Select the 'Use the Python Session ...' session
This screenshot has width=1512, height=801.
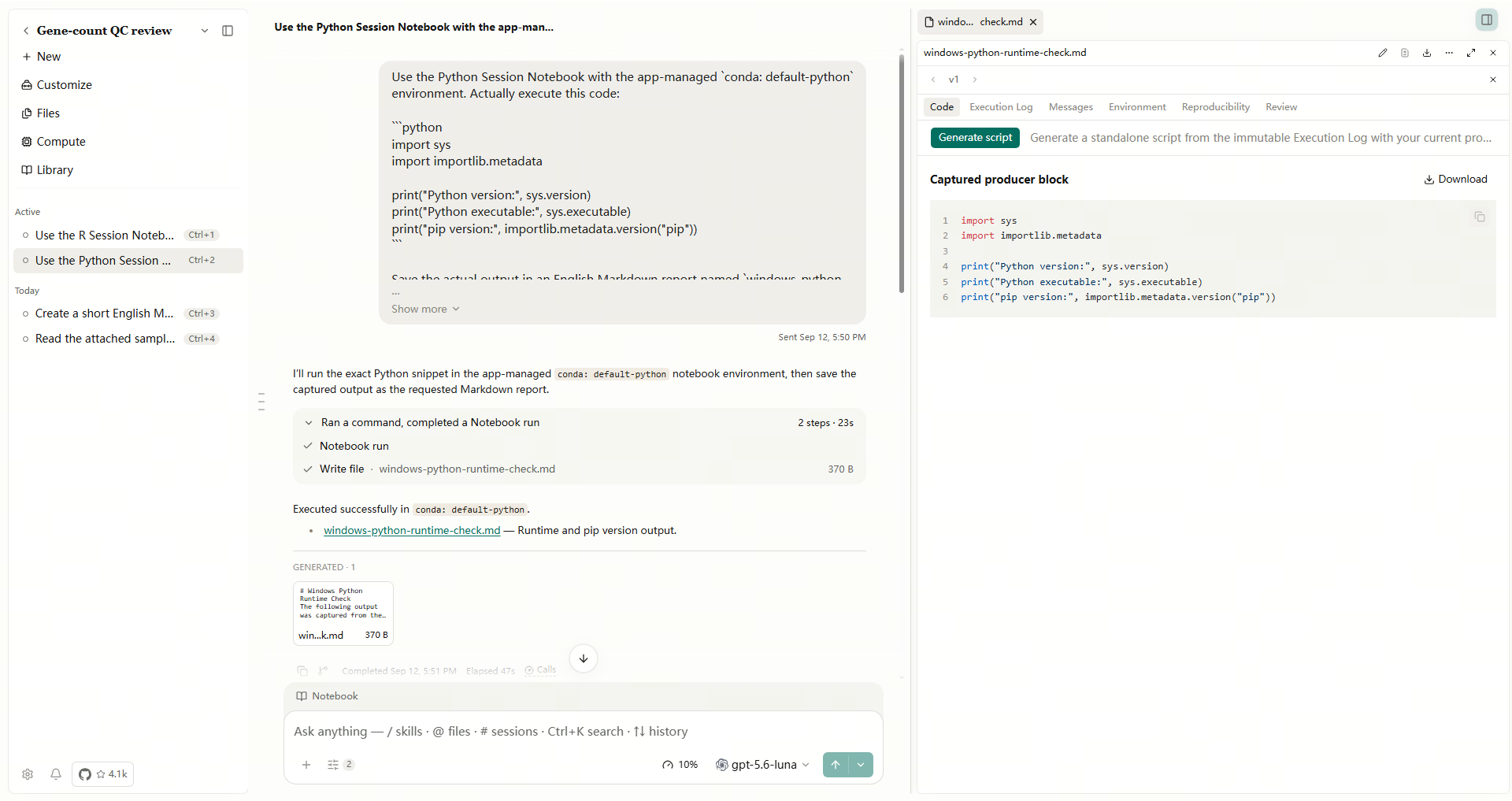point(128,261)
